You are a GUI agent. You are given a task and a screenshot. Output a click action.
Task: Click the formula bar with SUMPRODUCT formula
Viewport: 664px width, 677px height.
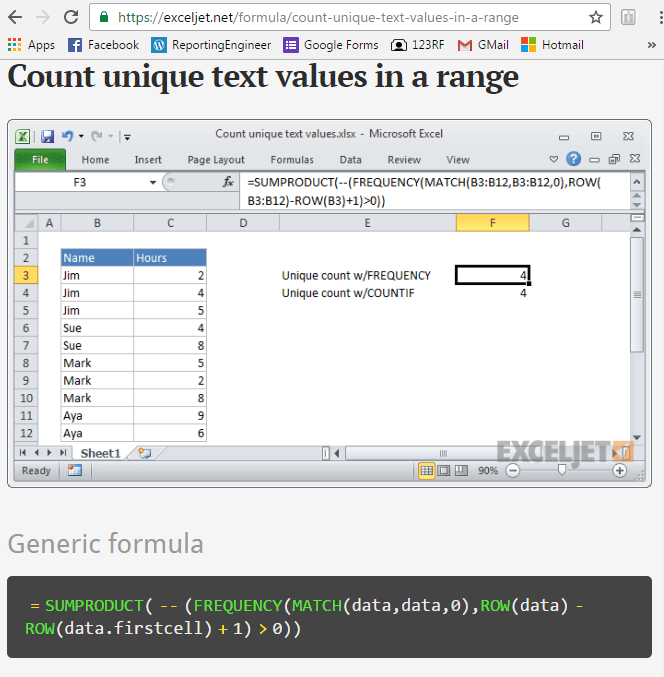click(434, 191)
